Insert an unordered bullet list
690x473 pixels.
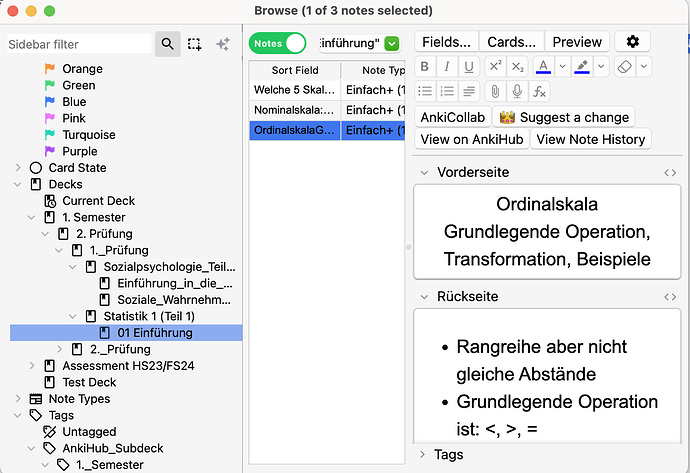tap(425, 92)
